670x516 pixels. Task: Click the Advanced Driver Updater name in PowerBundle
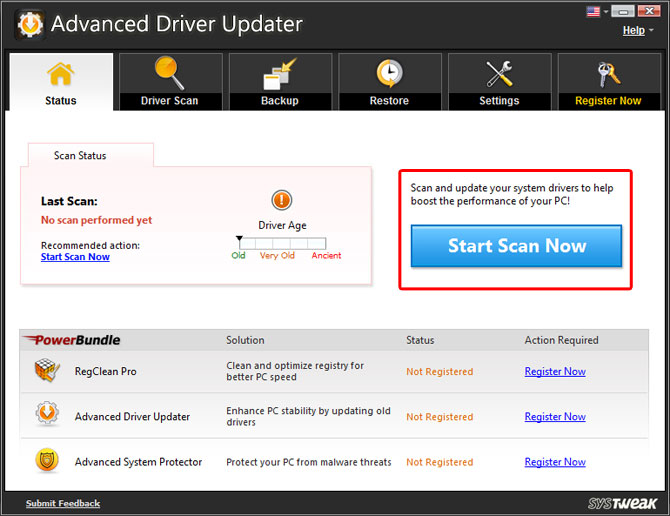(132, 416)
